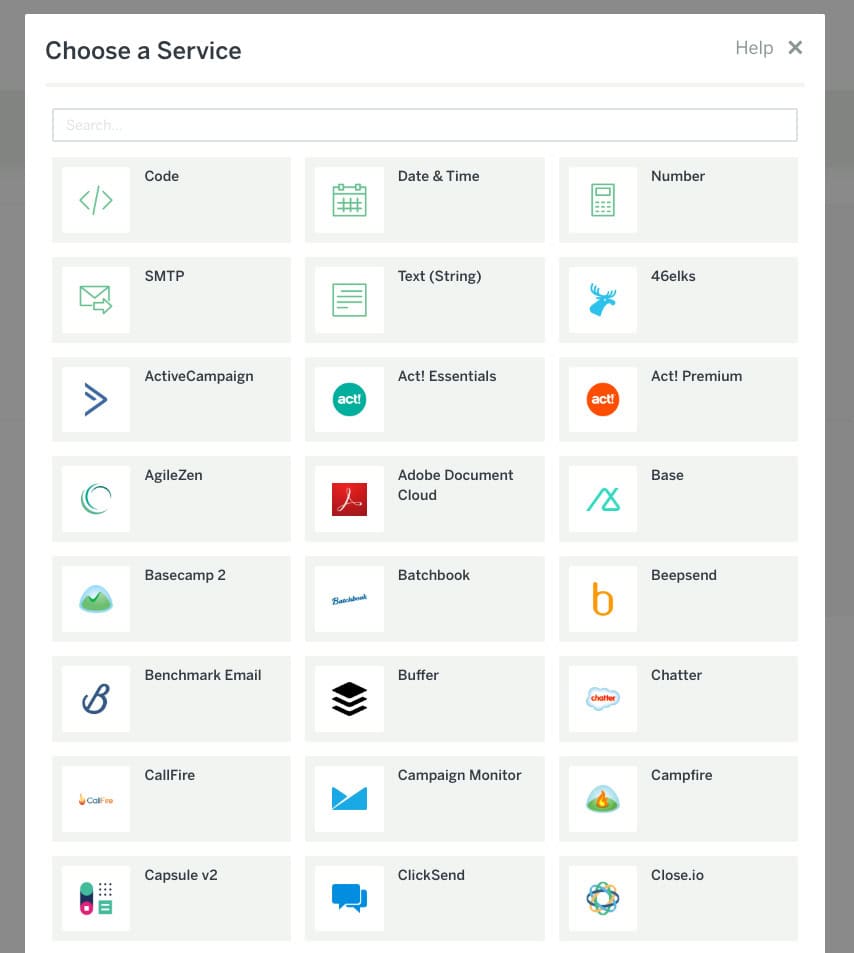Select the Batchbook script logo
This screenshot has height=953, width=854.
[350, 600]
